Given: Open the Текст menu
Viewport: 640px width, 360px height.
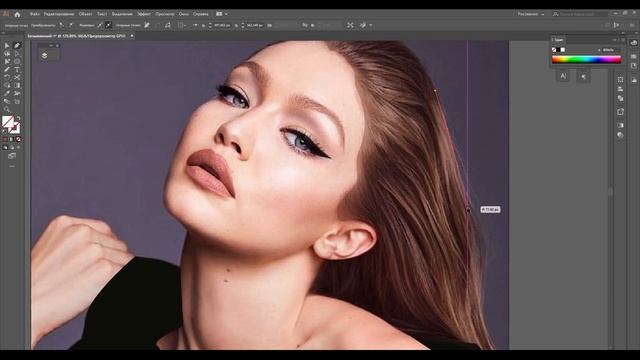Looking at the screenshot, I should (x=102, y=14).
